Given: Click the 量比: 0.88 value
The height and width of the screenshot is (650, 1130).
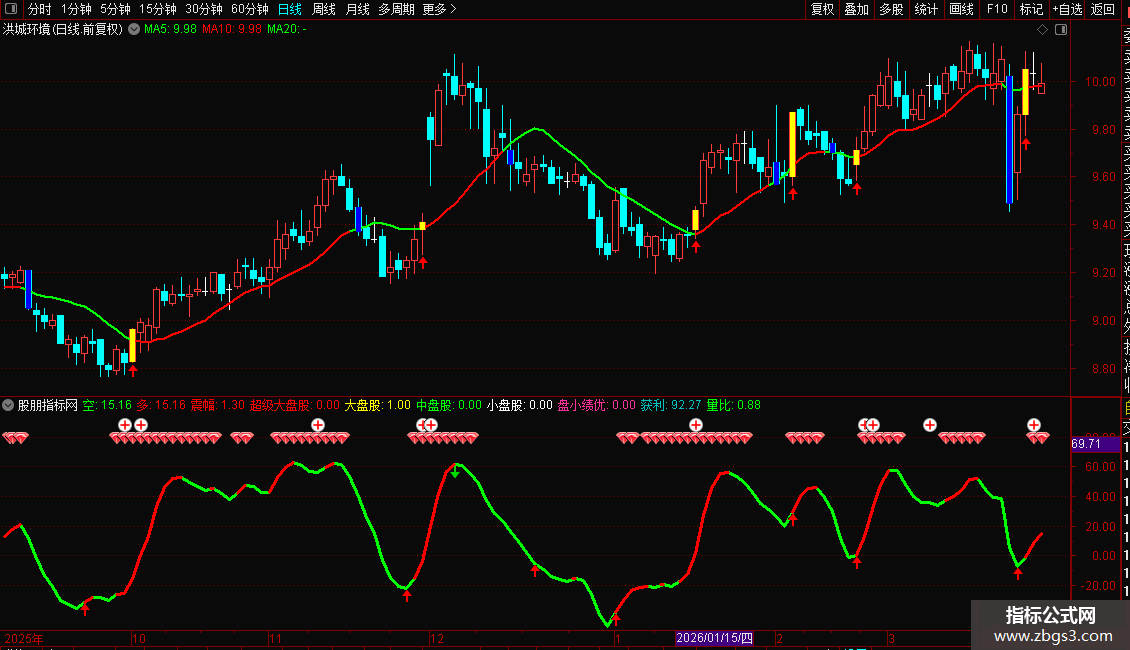Looking at the screenshot, I should coord(734,405).
